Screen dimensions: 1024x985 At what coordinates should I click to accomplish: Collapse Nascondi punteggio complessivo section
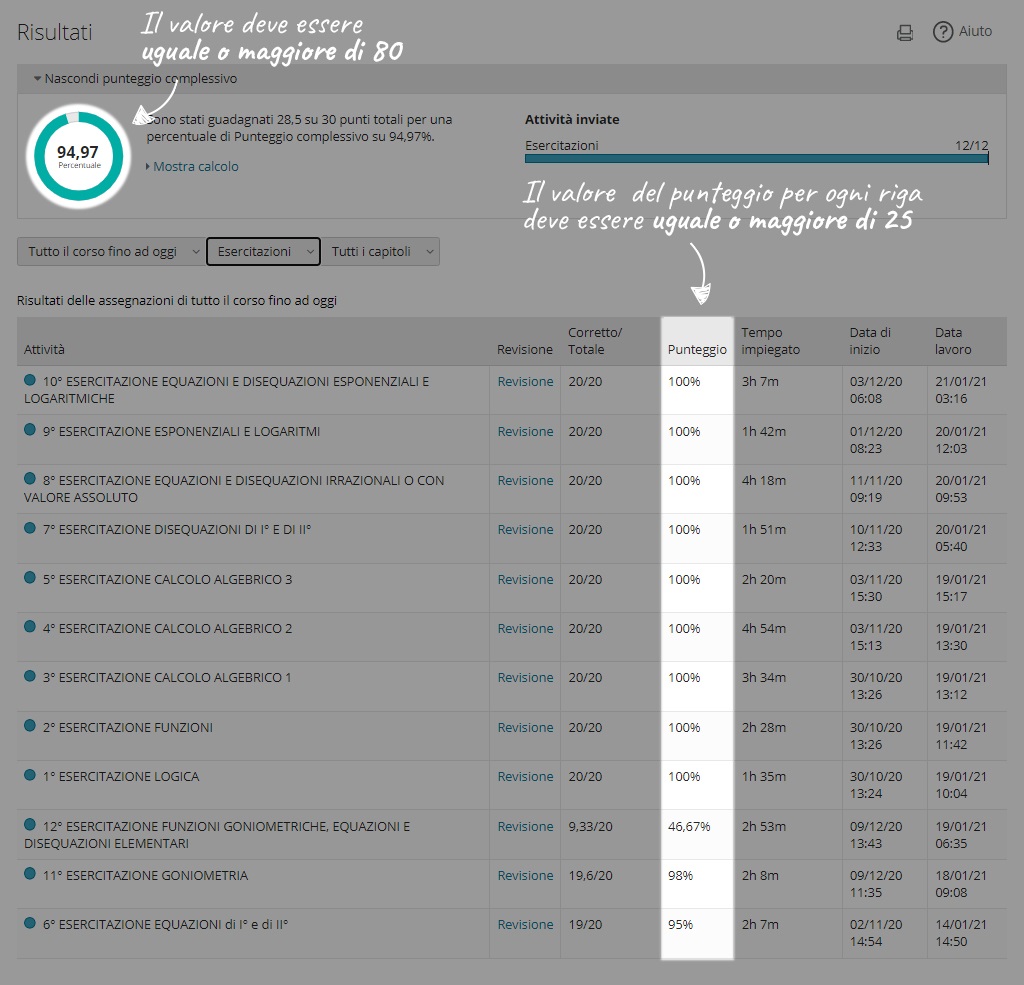point(135,78)
